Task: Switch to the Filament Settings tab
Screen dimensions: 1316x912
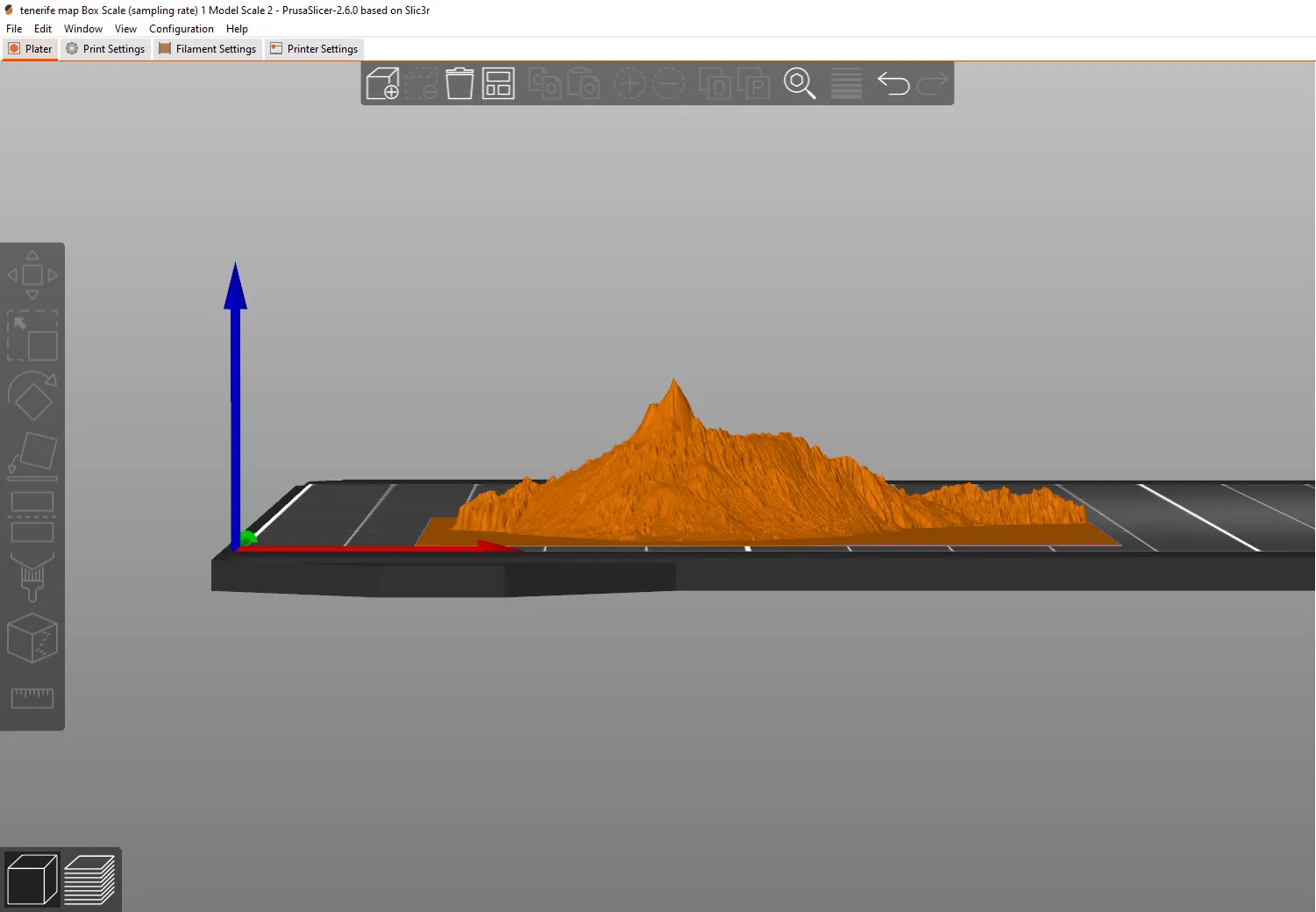Action: (208, 49)
